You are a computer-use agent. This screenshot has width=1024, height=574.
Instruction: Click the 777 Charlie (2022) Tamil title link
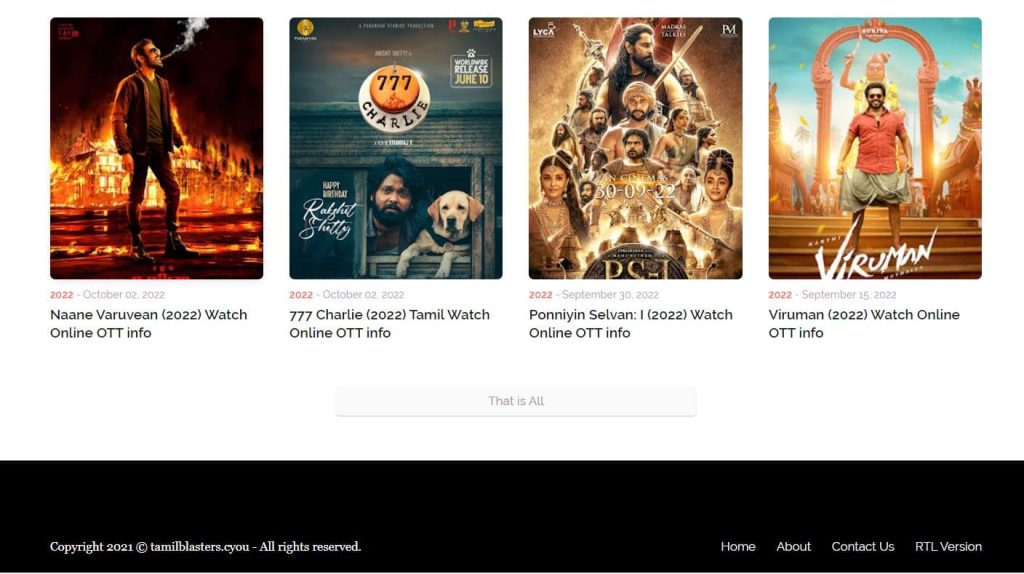[389, 324]
